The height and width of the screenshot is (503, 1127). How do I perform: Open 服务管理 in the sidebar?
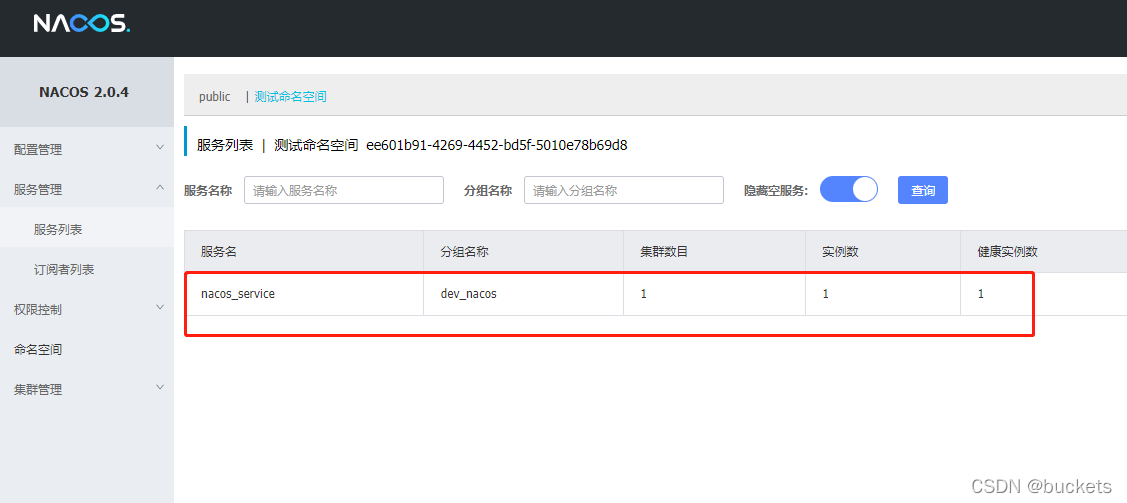click(38, 190)
